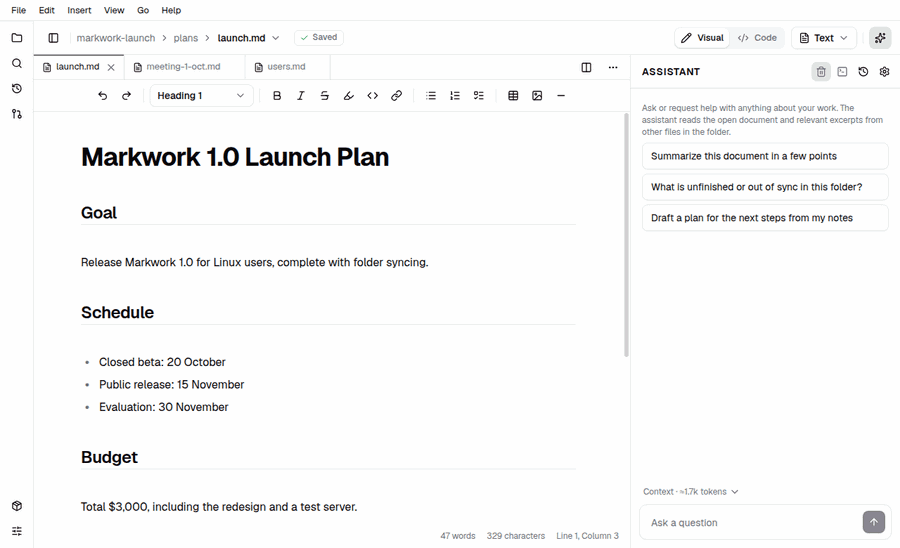Select 'Draft a plan for the next steps'
Image resolution: width=900 pixels, height=548 pixels.
coord(765,218)
